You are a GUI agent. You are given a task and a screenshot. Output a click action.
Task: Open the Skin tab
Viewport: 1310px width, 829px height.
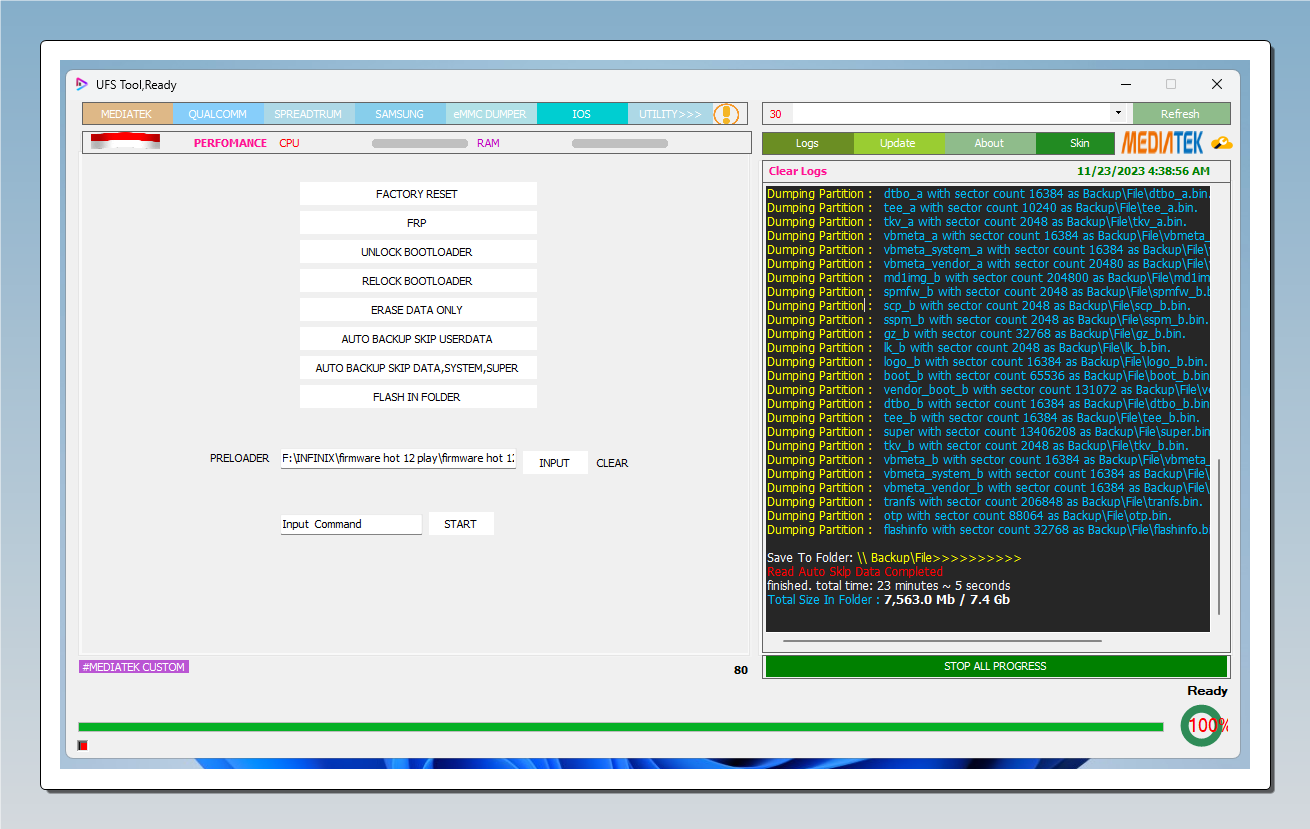pyautogui.click(x=1076, y=143)
